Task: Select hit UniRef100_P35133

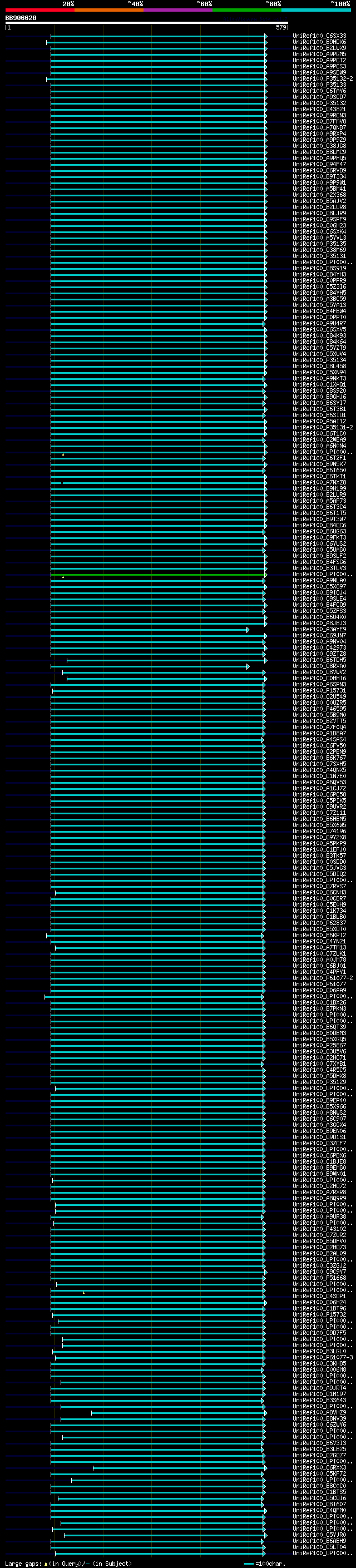Action: [319, 85]
